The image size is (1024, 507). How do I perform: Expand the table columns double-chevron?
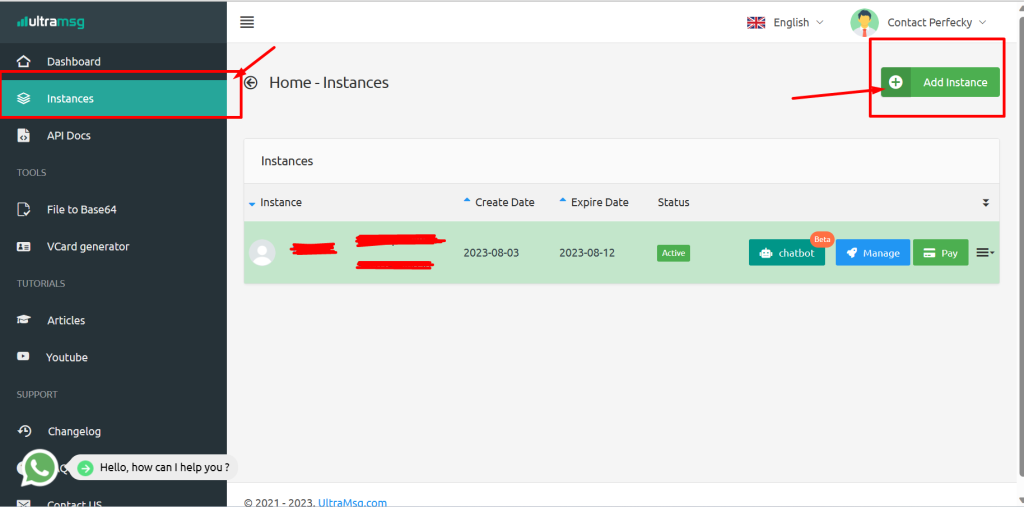pos(986,203)
